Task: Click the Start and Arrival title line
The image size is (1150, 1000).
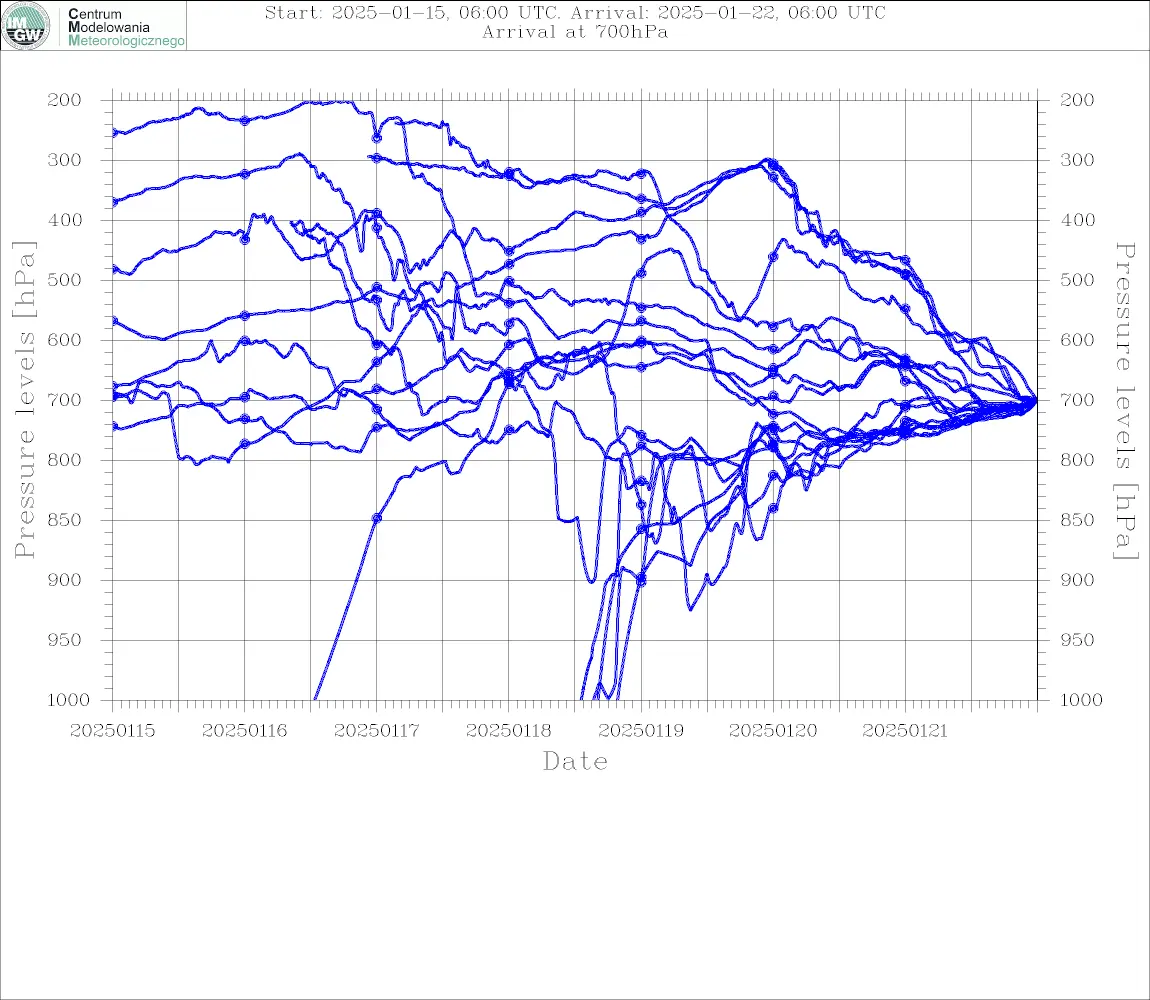Action: (575, 13)
